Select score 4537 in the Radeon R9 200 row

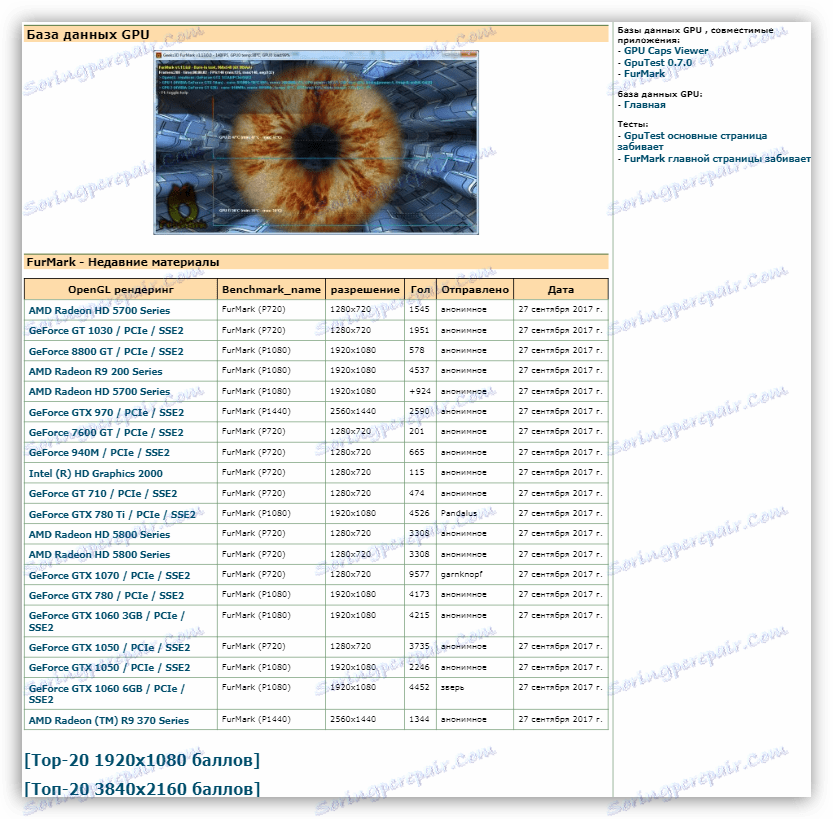[419, 370]
